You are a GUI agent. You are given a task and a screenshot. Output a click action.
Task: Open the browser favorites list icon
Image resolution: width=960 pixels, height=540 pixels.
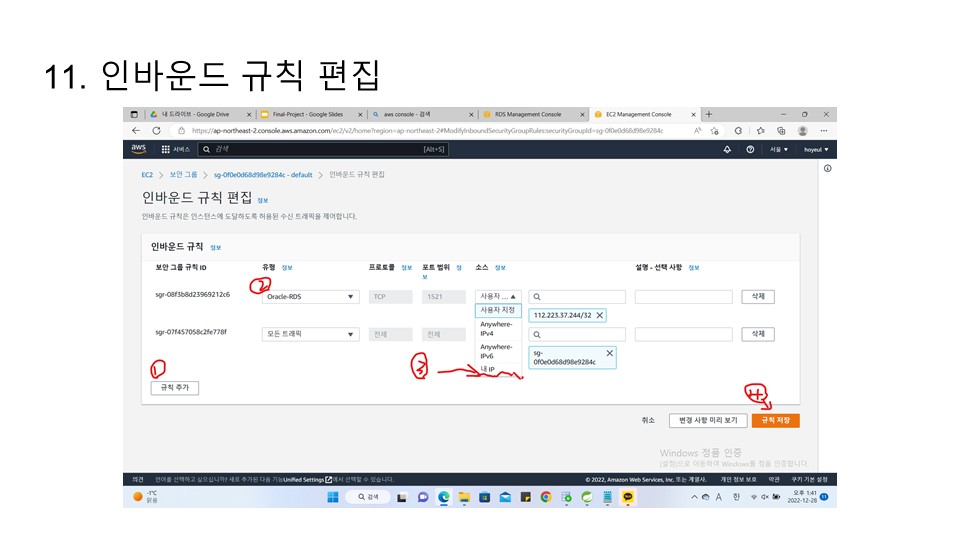(x=760, y=130)
